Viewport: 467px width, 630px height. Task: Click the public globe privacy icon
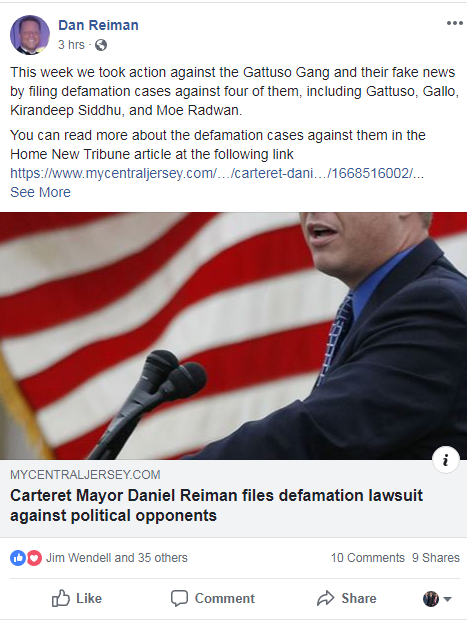(101, 45)
